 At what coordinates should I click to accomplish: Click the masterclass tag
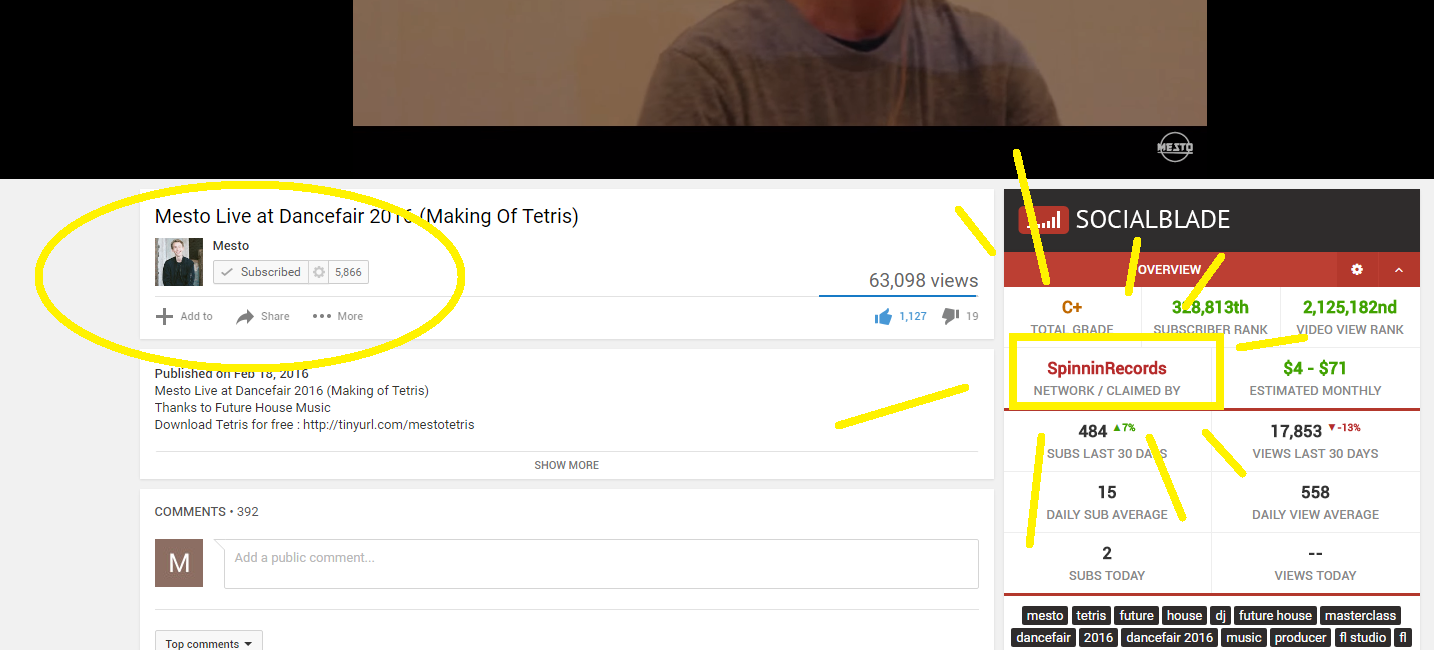(1360, 616)
